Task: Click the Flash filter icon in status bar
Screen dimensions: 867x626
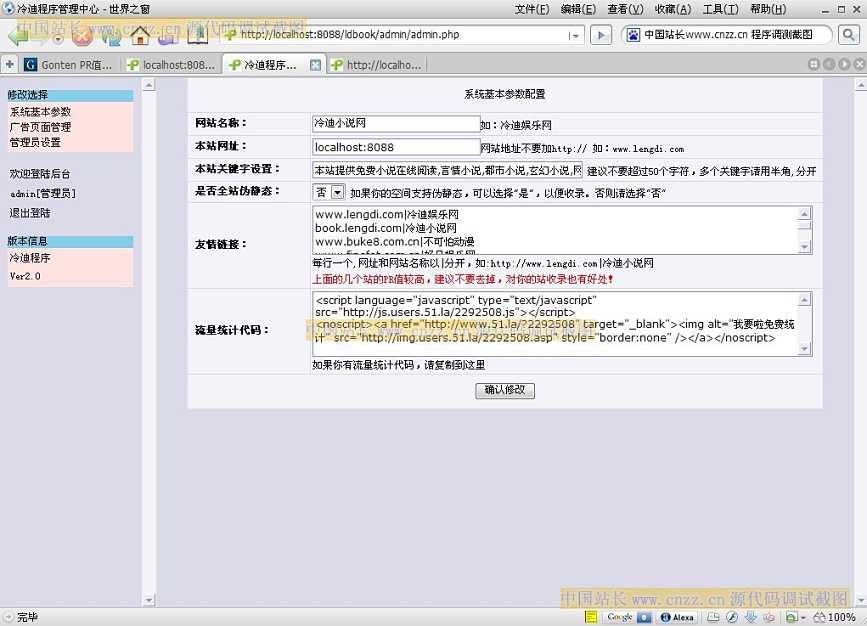Action: tap(732, 617)
